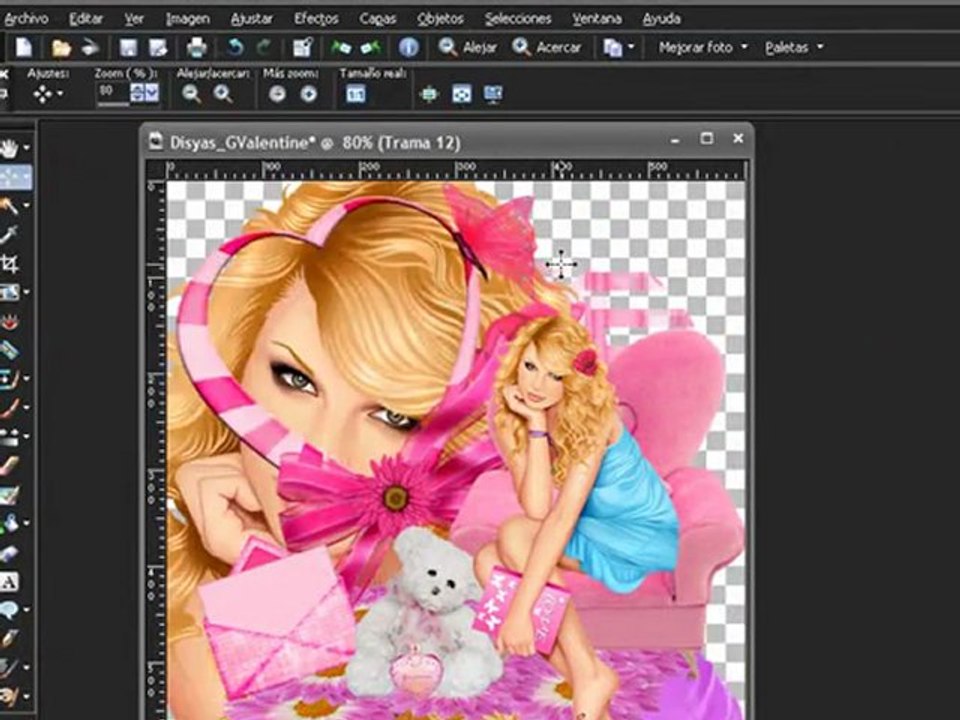Viewport: 960px width, 720px height.
Task: Click the image properties icon beside Redo
Action: [302, 47]
